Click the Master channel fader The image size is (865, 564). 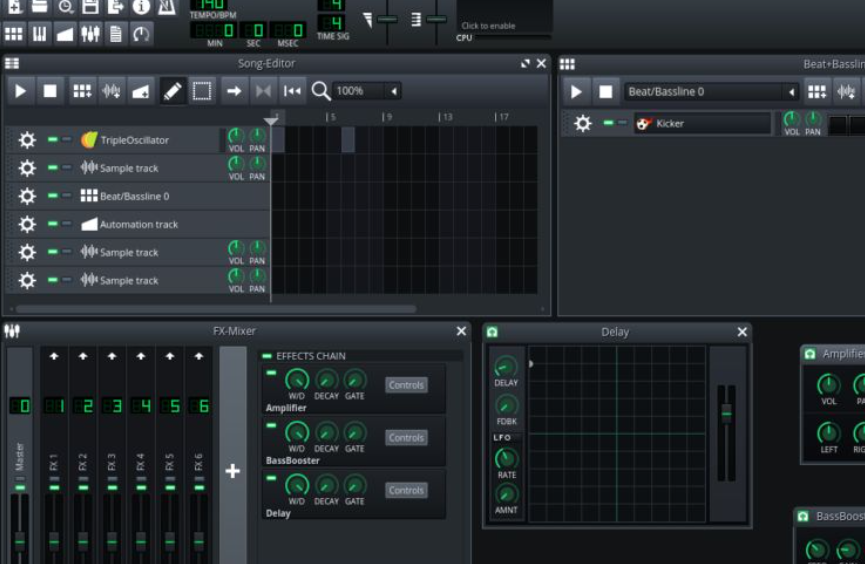pos(20,540)
